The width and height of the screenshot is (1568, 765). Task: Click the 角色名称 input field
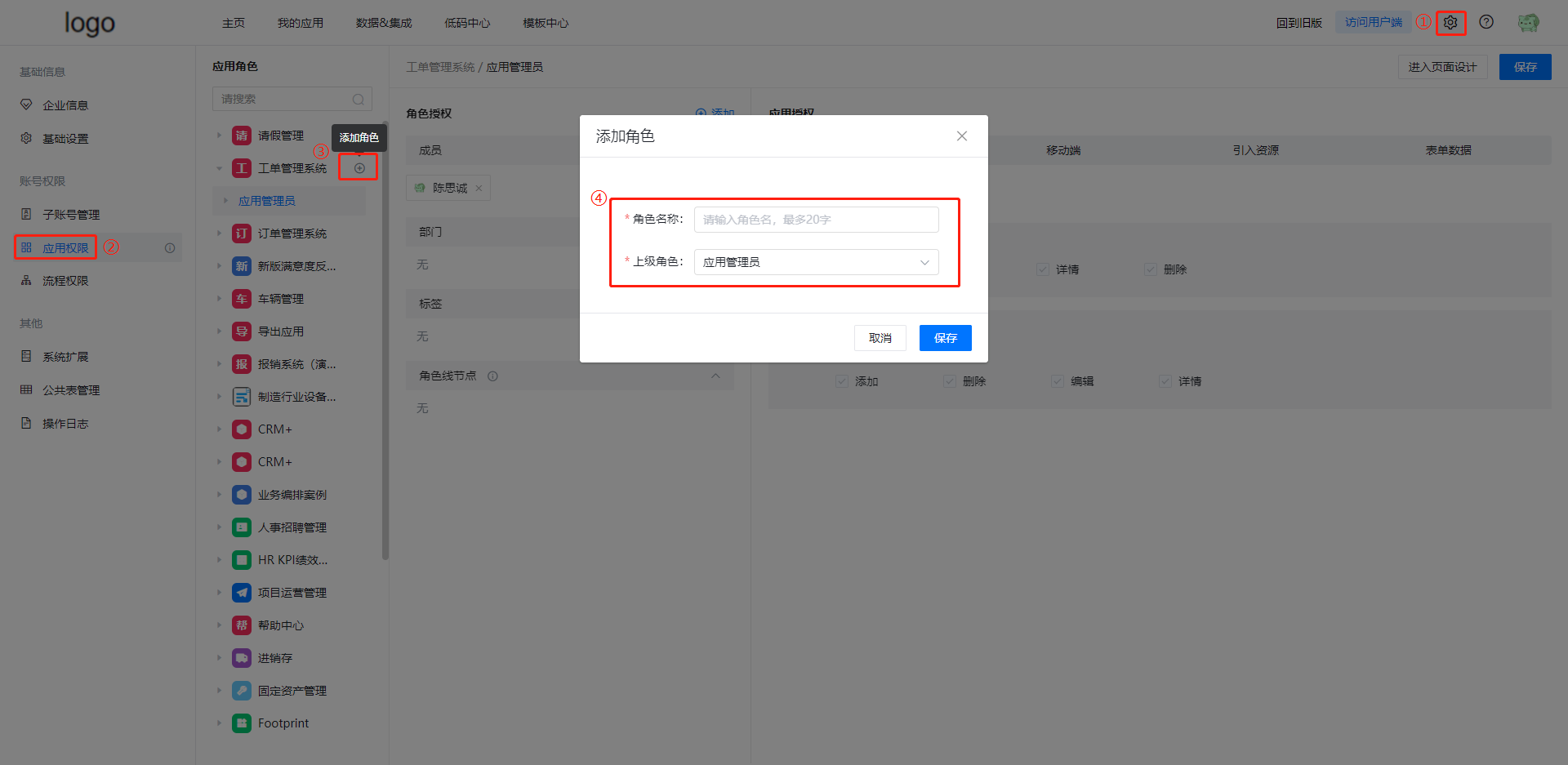tap(816, 220)
